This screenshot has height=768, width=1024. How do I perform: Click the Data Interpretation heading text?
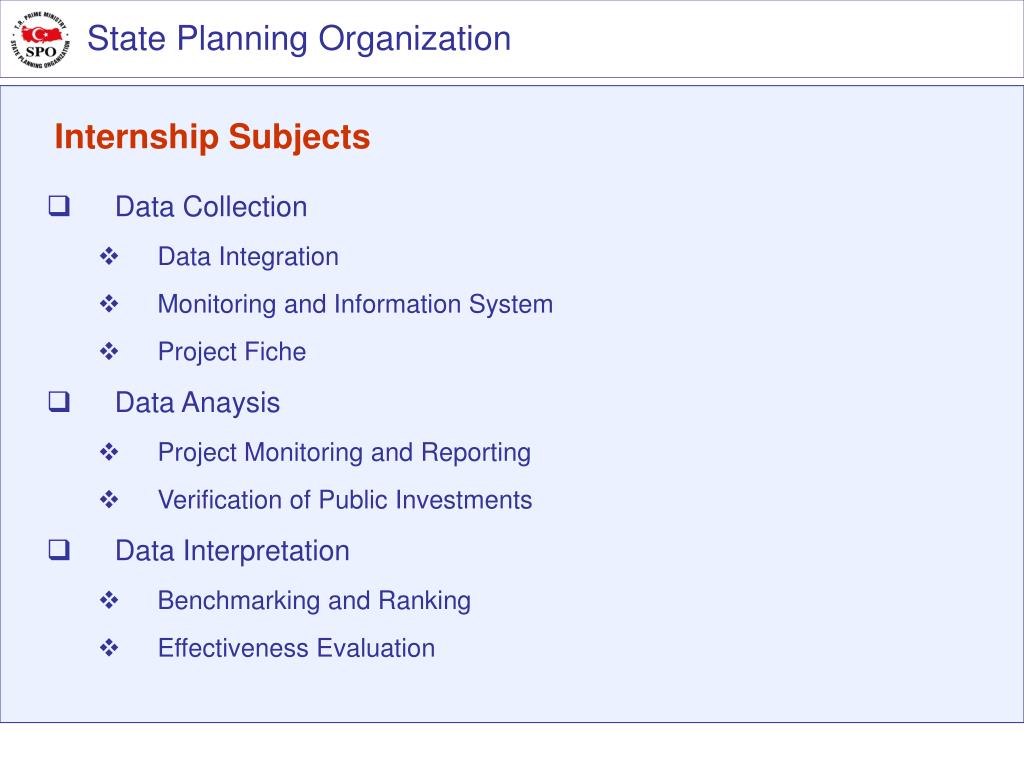click(x=232, y=551)
